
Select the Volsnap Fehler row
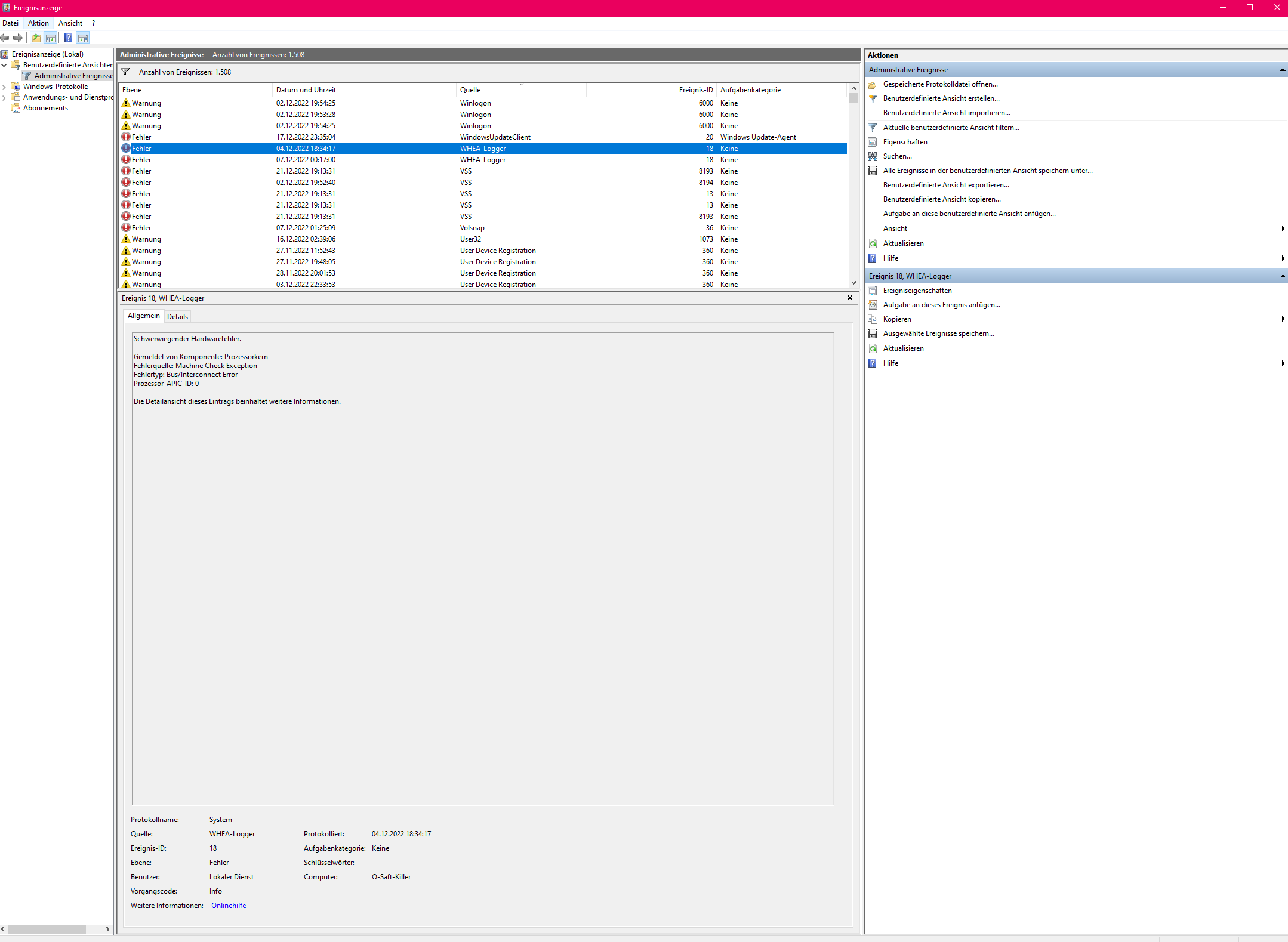tap(483, 228)
